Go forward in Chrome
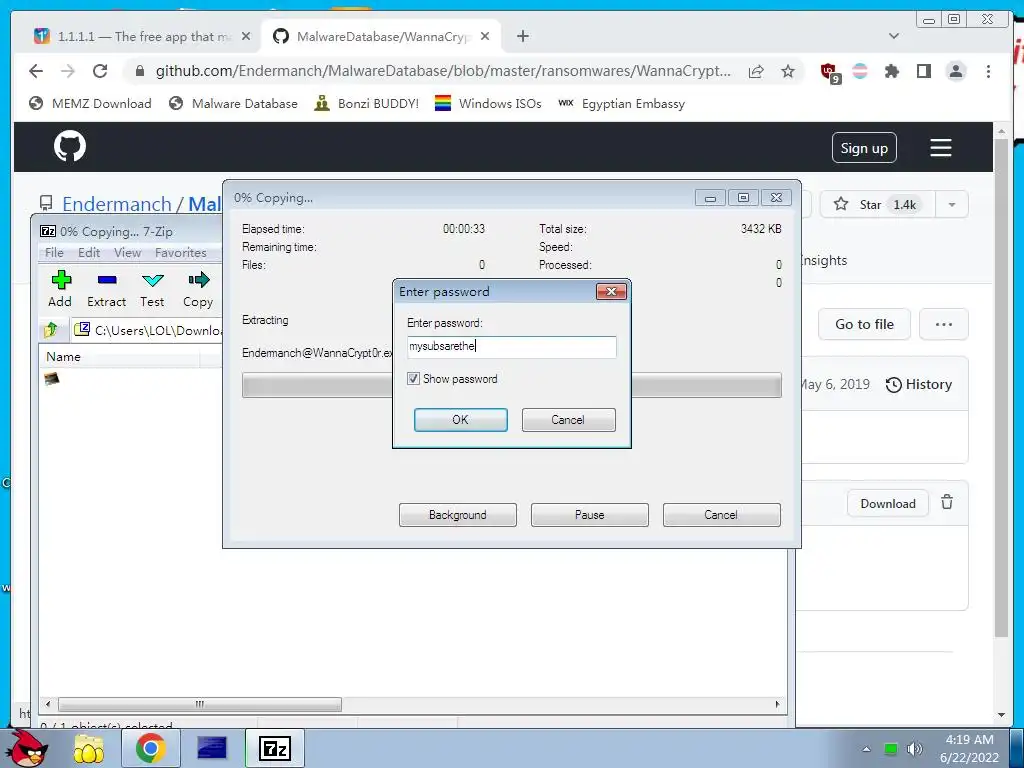The height and width of the screenshot is (768, 1024). [68, 71]
